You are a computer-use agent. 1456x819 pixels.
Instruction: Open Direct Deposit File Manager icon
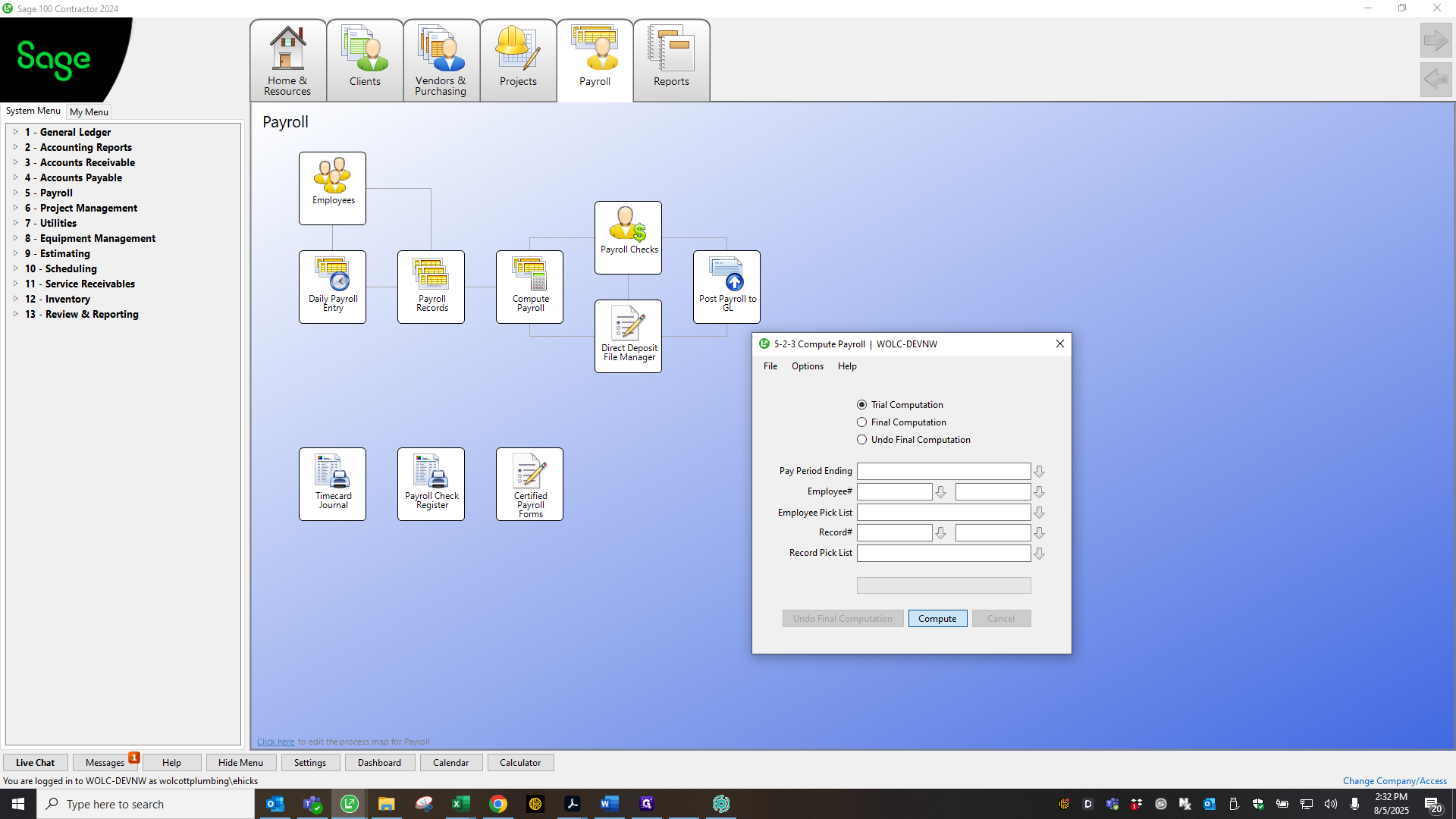[628, 336]
